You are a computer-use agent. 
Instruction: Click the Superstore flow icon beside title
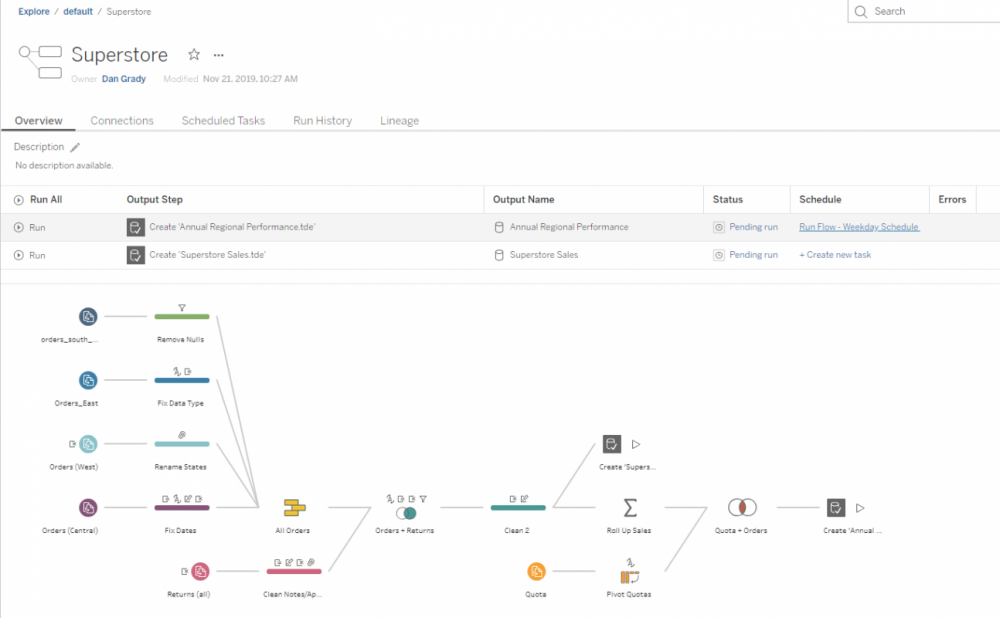(x=40, y=62)
